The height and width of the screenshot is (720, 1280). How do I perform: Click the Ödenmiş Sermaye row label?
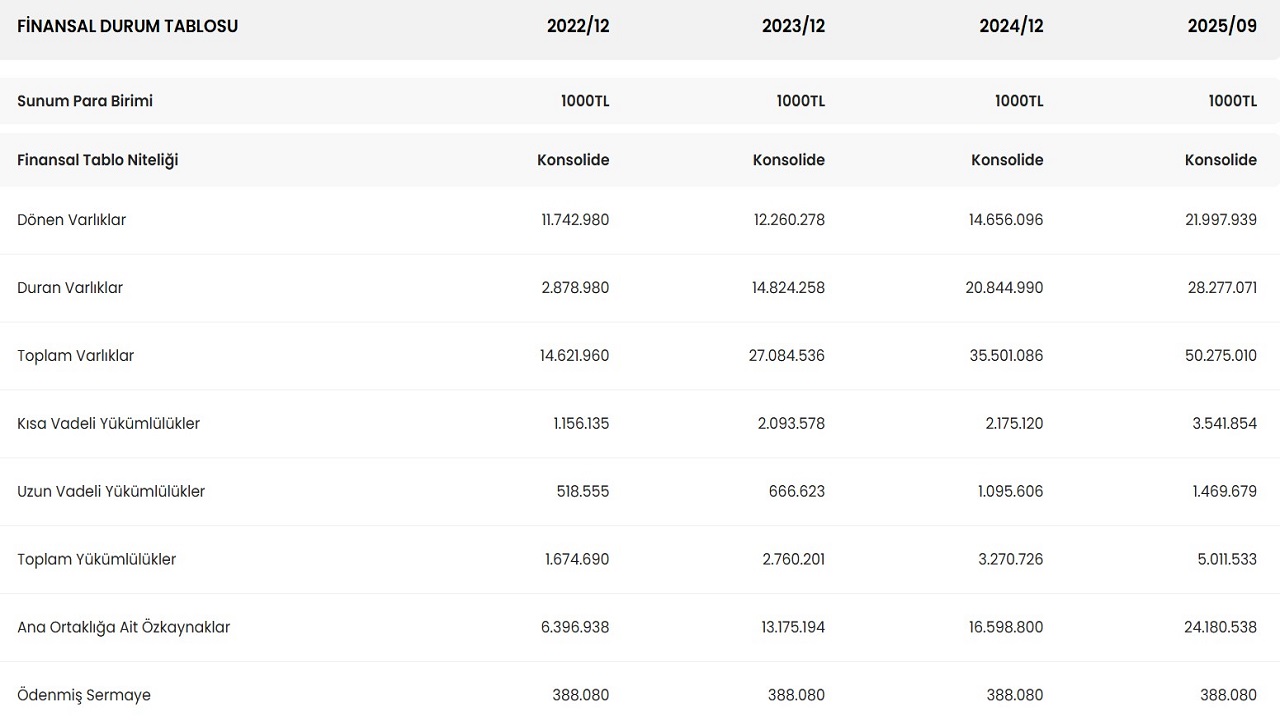(x=84, y=695)
